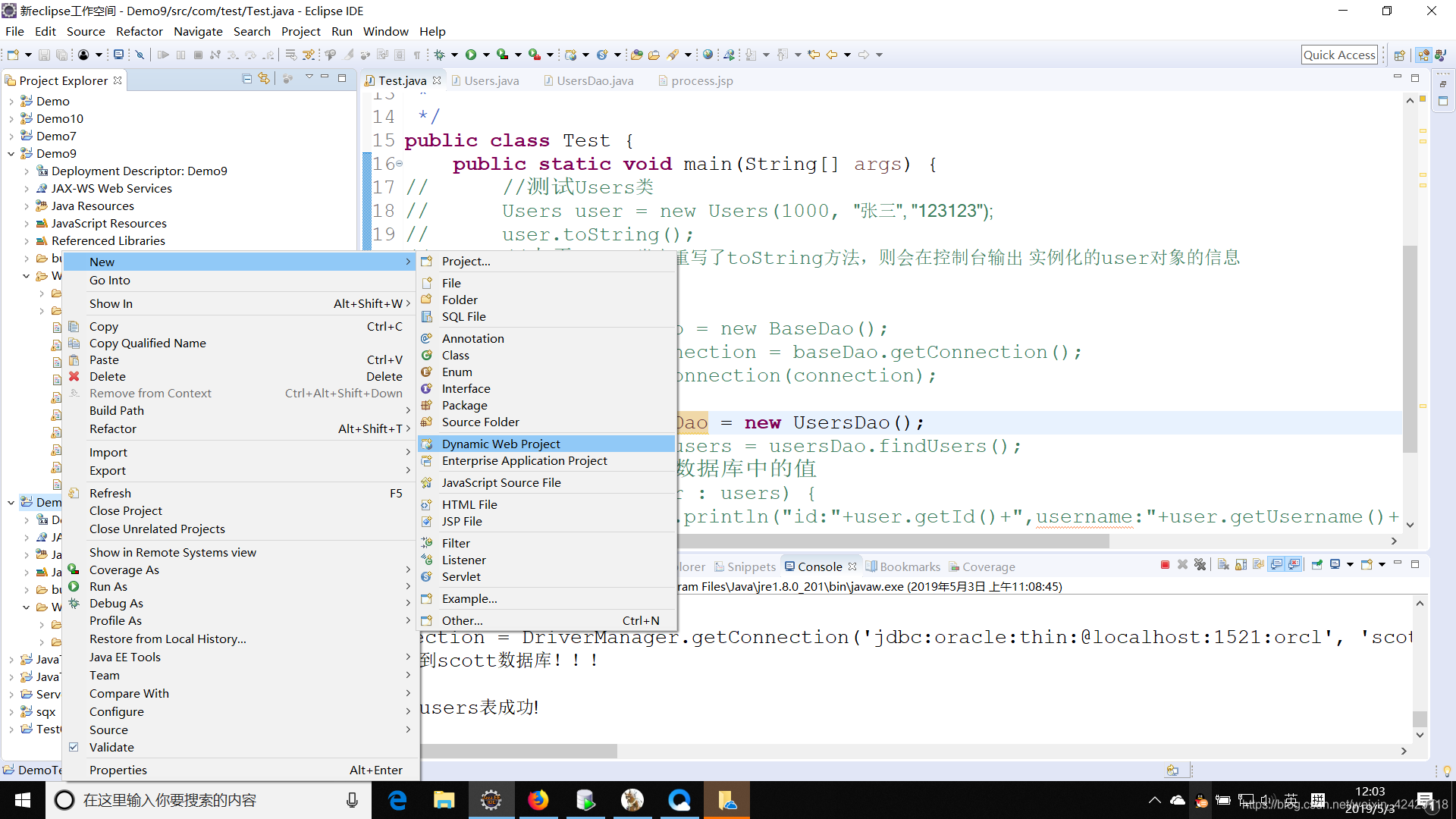This screenshot has height=819, width=1456.
Task: Choose Dynamic Web Project in New submenu
Action: pyautogui.click(x=501, y=444)
